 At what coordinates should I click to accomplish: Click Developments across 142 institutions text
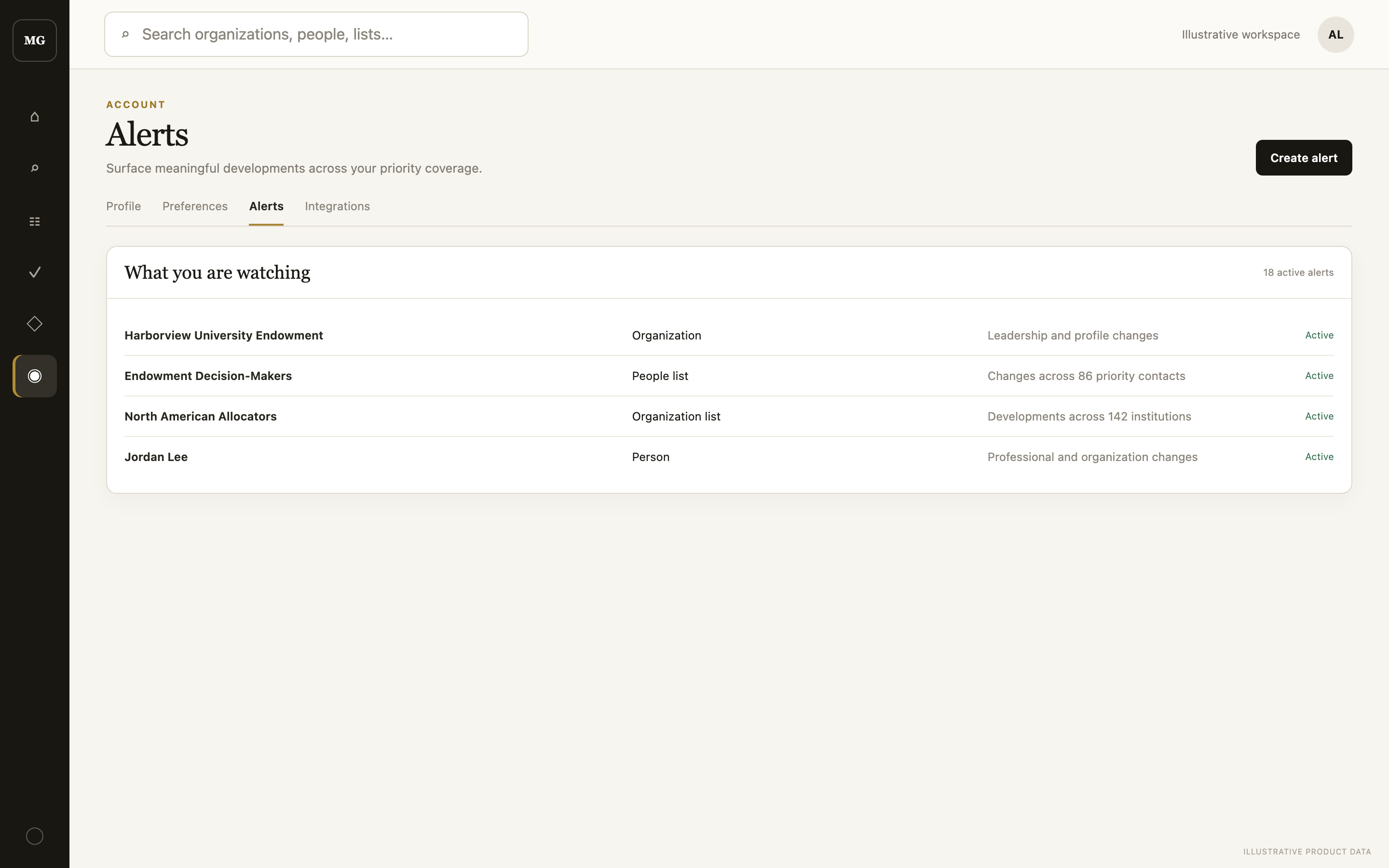point(1089,416)
